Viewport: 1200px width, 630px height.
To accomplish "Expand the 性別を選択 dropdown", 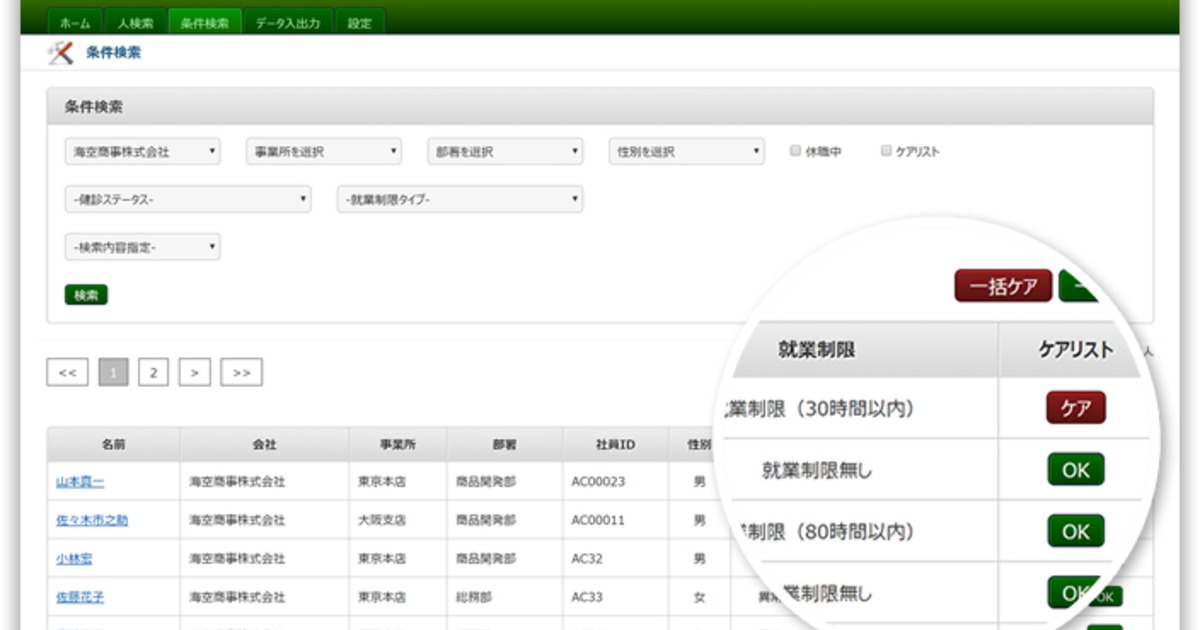I will [x=687, y=152].
